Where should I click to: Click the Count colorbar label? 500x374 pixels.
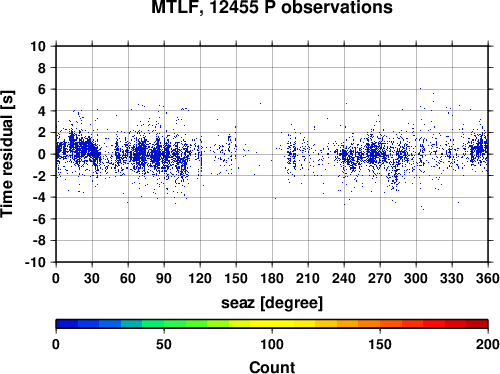[272, 367]
